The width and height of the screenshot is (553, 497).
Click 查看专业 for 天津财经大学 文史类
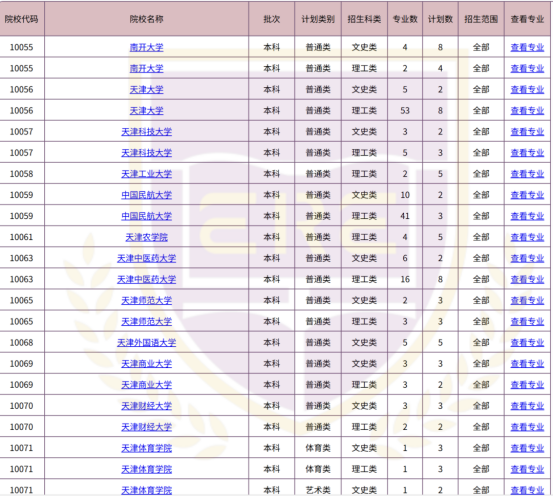click(527, 406)
